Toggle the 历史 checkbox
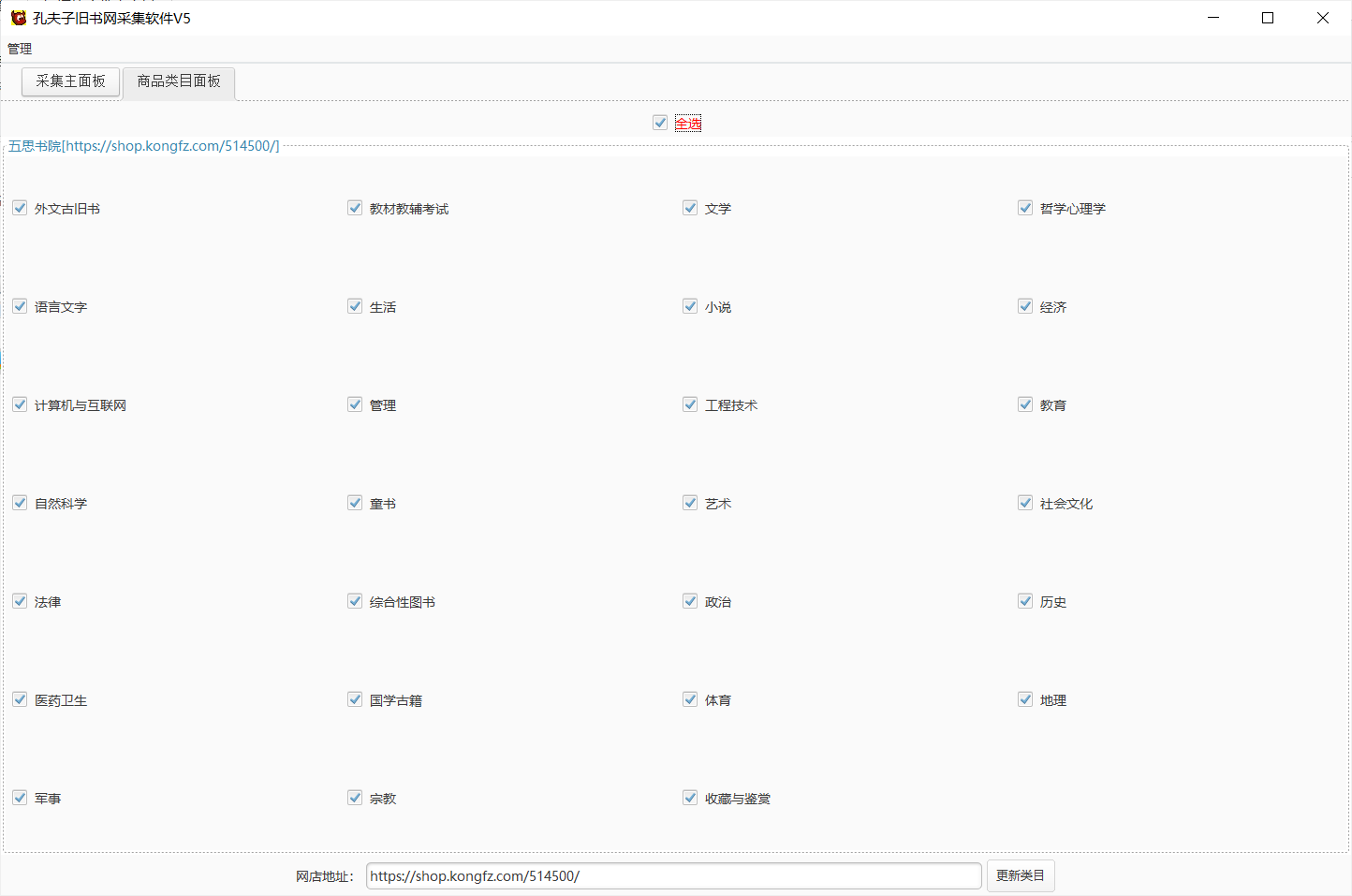 (1025, 601)
